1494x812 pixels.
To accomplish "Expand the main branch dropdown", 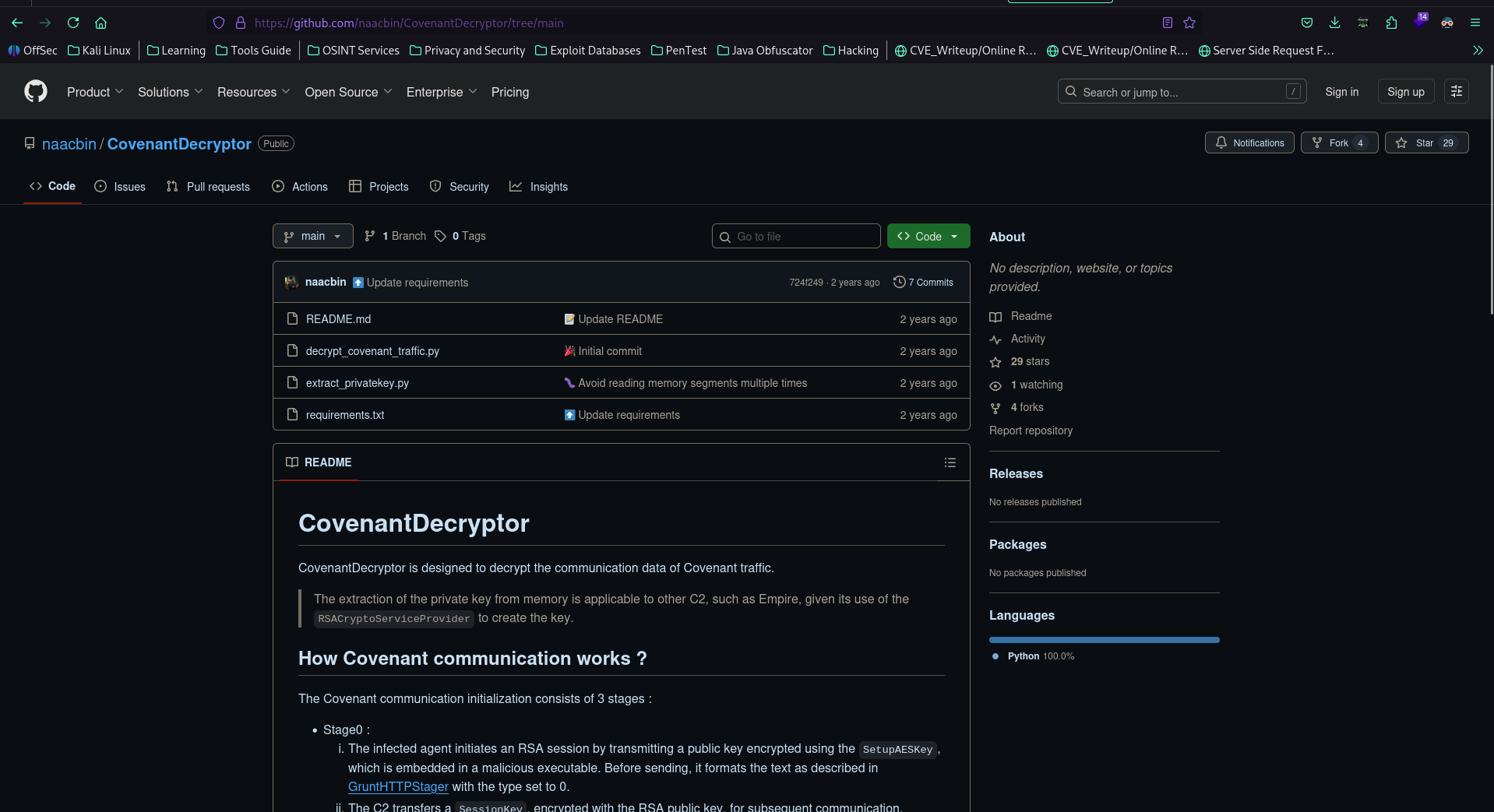I will 312,237.
